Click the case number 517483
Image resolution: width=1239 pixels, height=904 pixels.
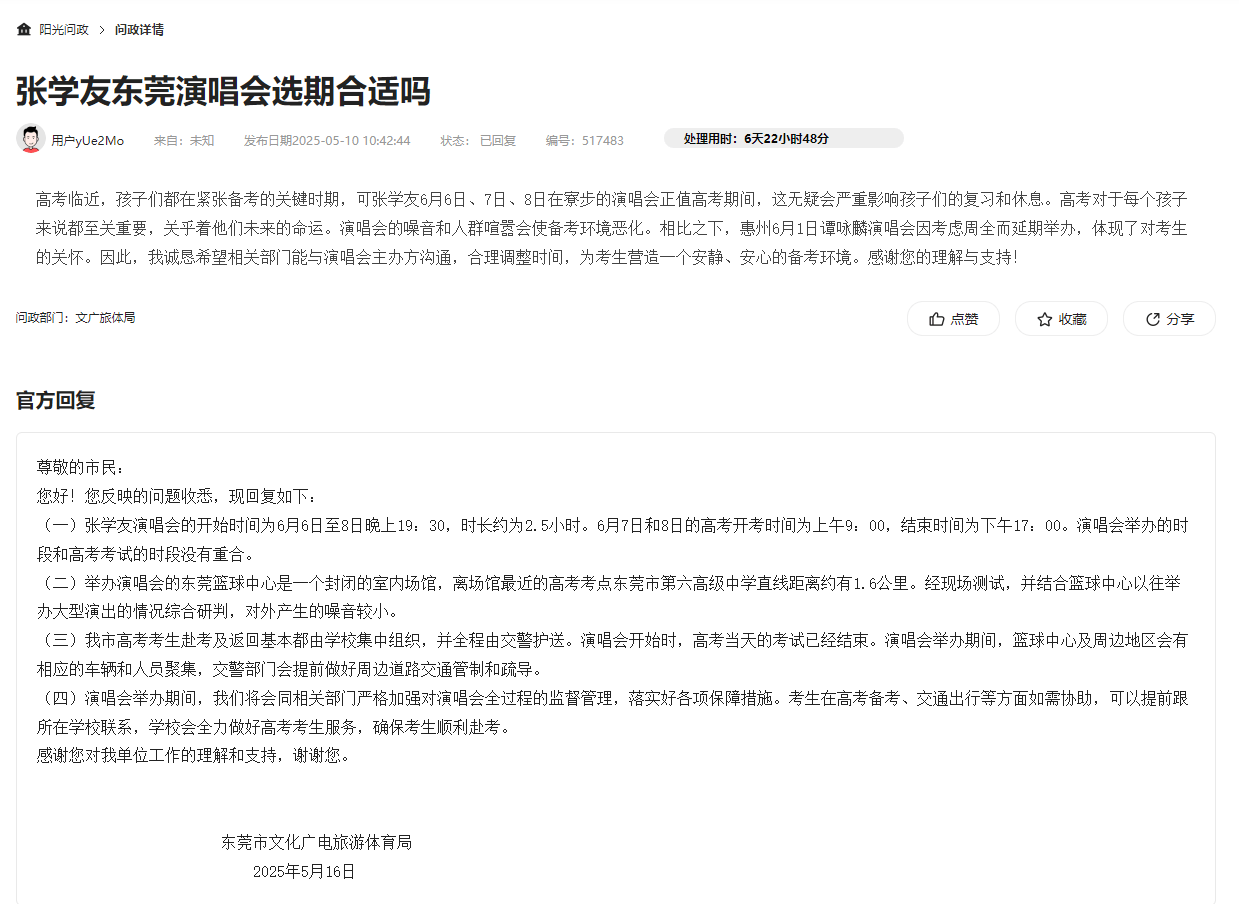(603, 141)
